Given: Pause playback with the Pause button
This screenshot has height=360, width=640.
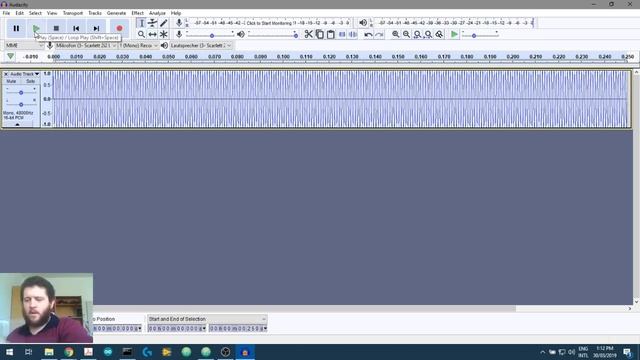Looking at the screenshot, I should pyautogui.click(x=16, y=28).
